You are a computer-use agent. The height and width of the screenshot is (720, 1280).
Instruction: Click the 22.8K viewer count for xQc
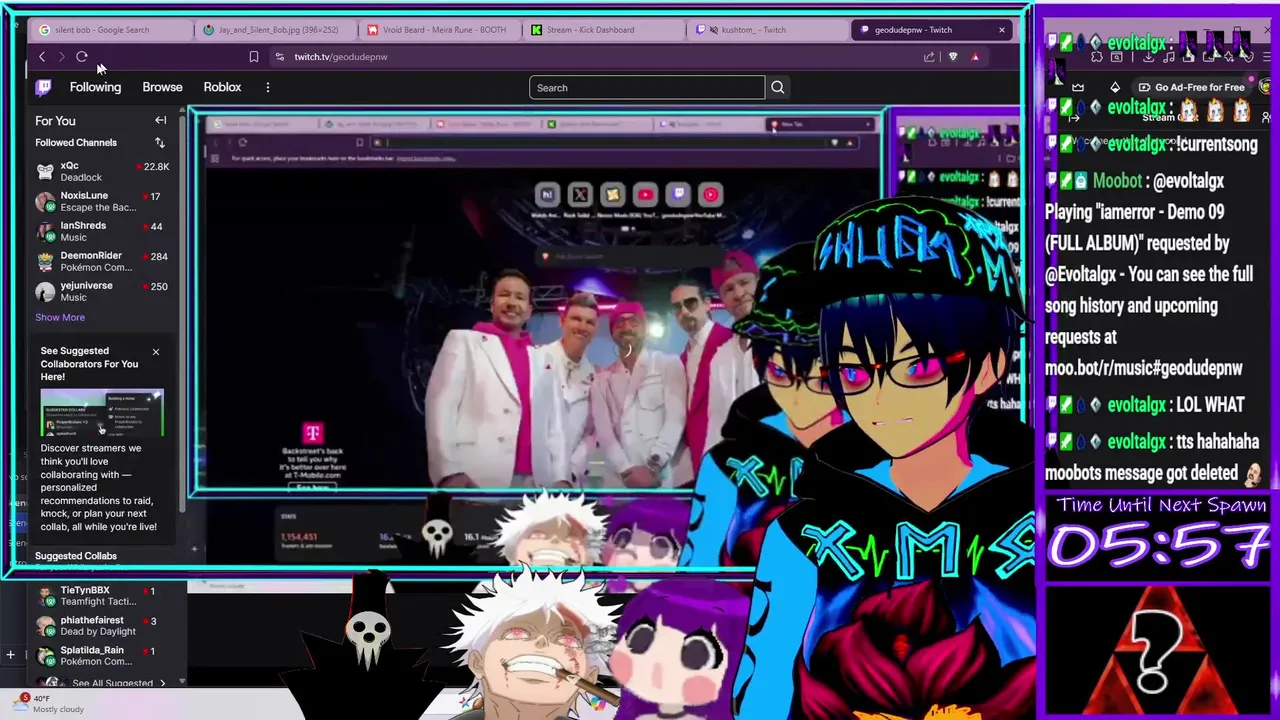156,166
